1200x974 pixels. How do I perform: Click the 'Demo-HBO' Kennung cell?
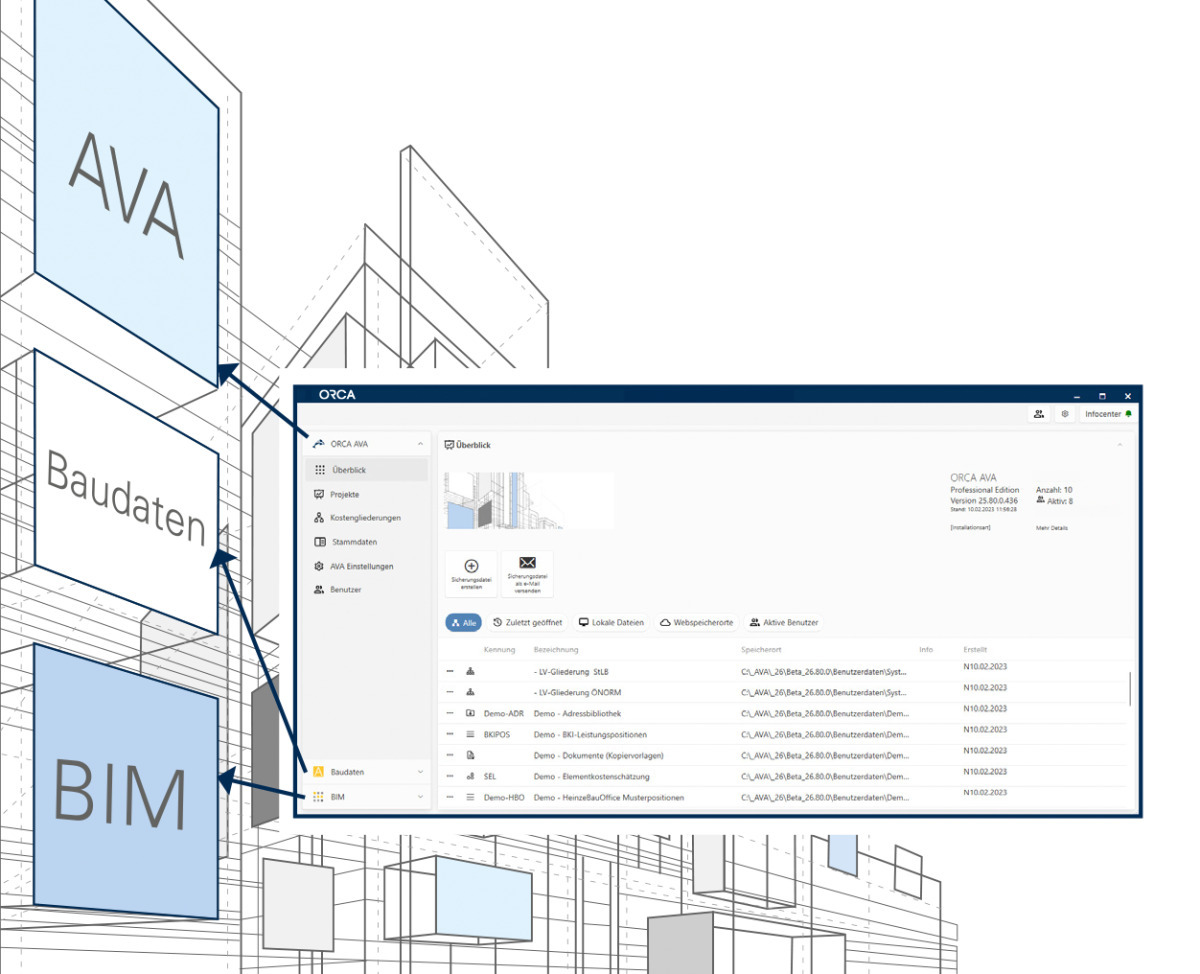click(x=504, y=797)
